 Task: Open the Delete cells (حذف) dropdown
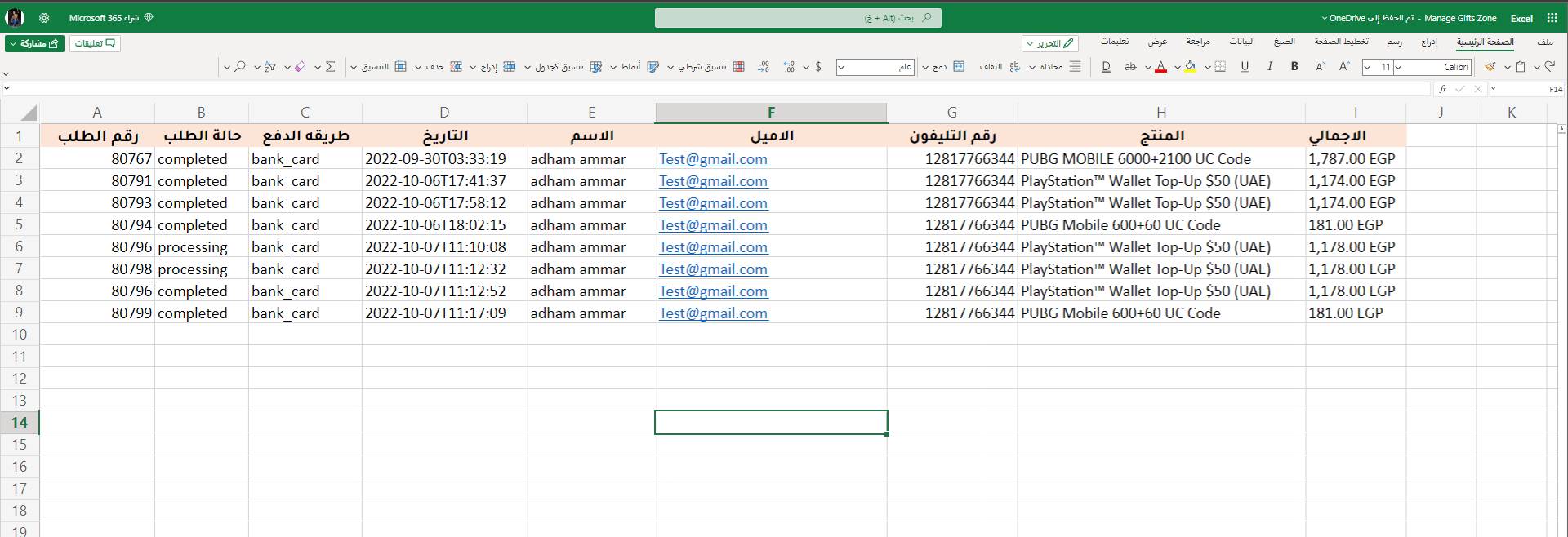[418, 67]
